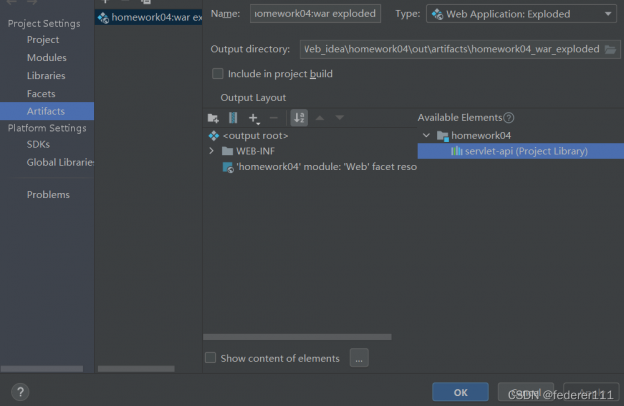Screen dimensions: 624x406
Task: Click the OK button
Action: pos(460,392)
